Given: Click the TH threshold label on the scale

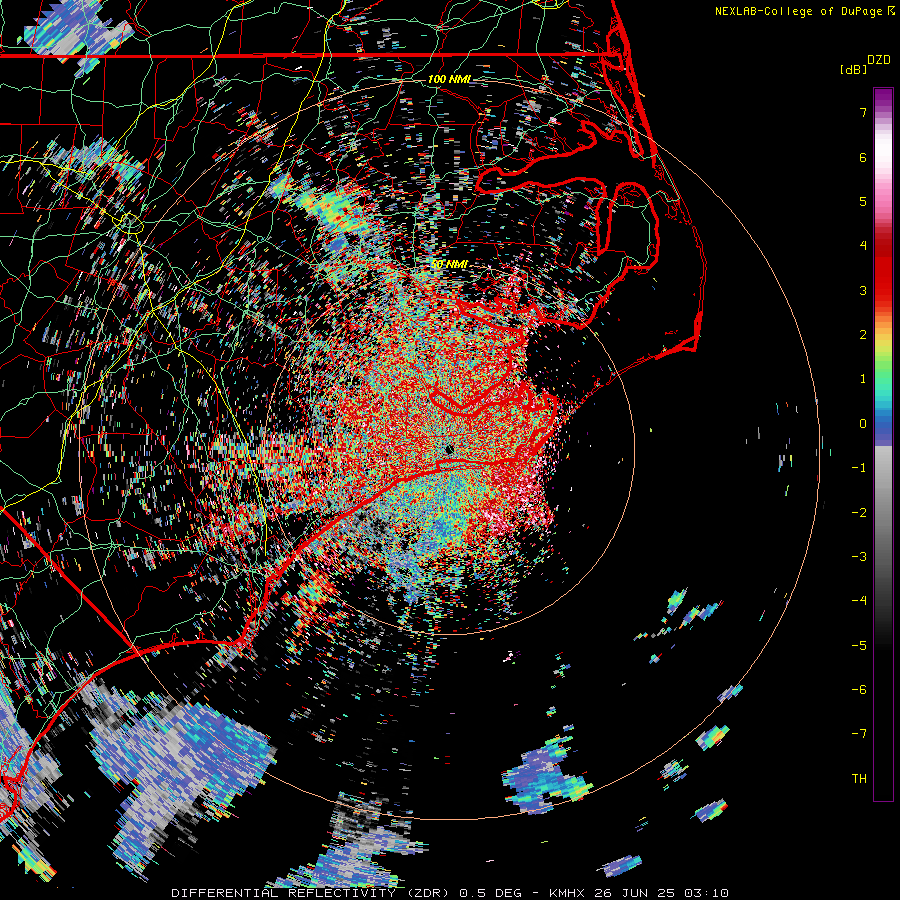Looking at the screenshot, I should (859, 779).
